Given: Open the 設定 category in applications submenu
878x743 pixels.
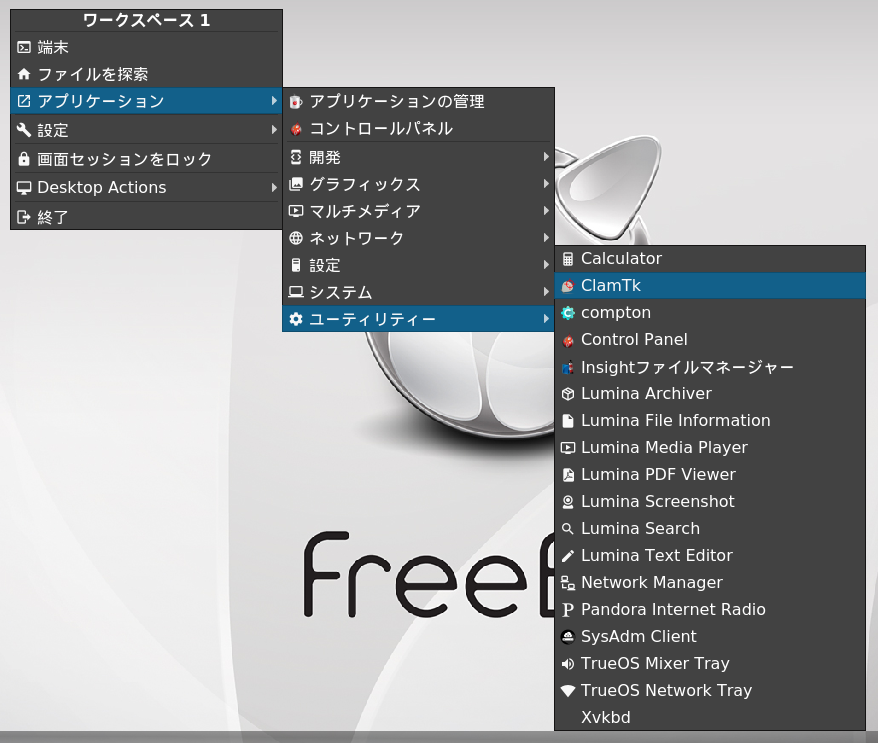Looking at the screenshot, I should point(418,265).
